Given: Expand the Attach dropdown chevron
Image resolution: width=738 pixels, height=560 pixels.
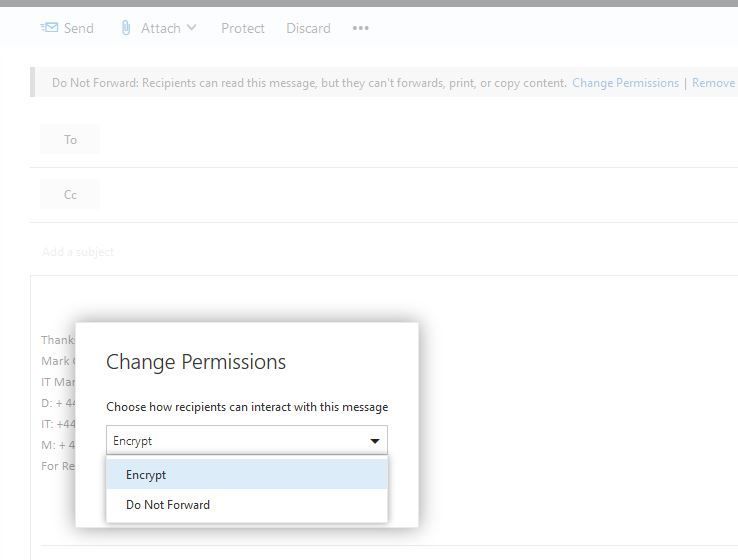Looking at the screenshot, I should click(192, 28).
